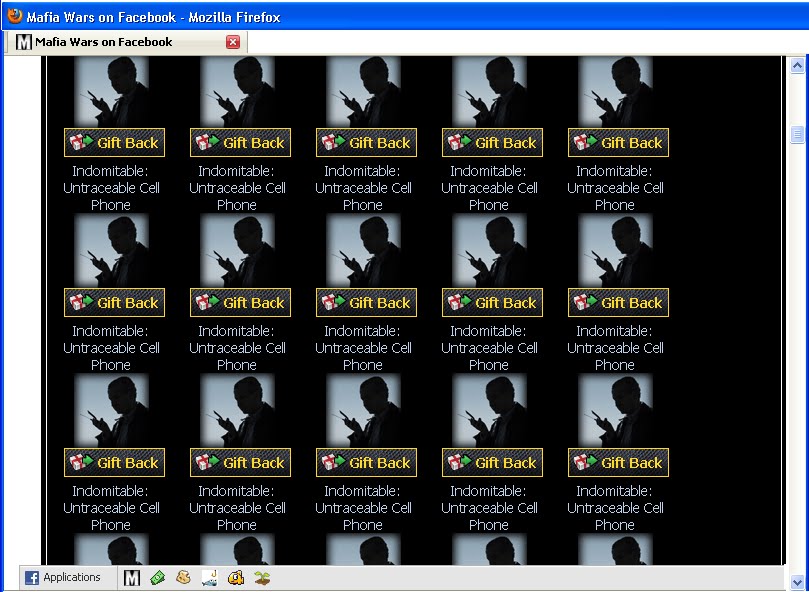Viewport: 809px width, 592px height.
Task: Click 'Untraceable Cell Phone' label, top row first column
Action: (x=111, y=196)
